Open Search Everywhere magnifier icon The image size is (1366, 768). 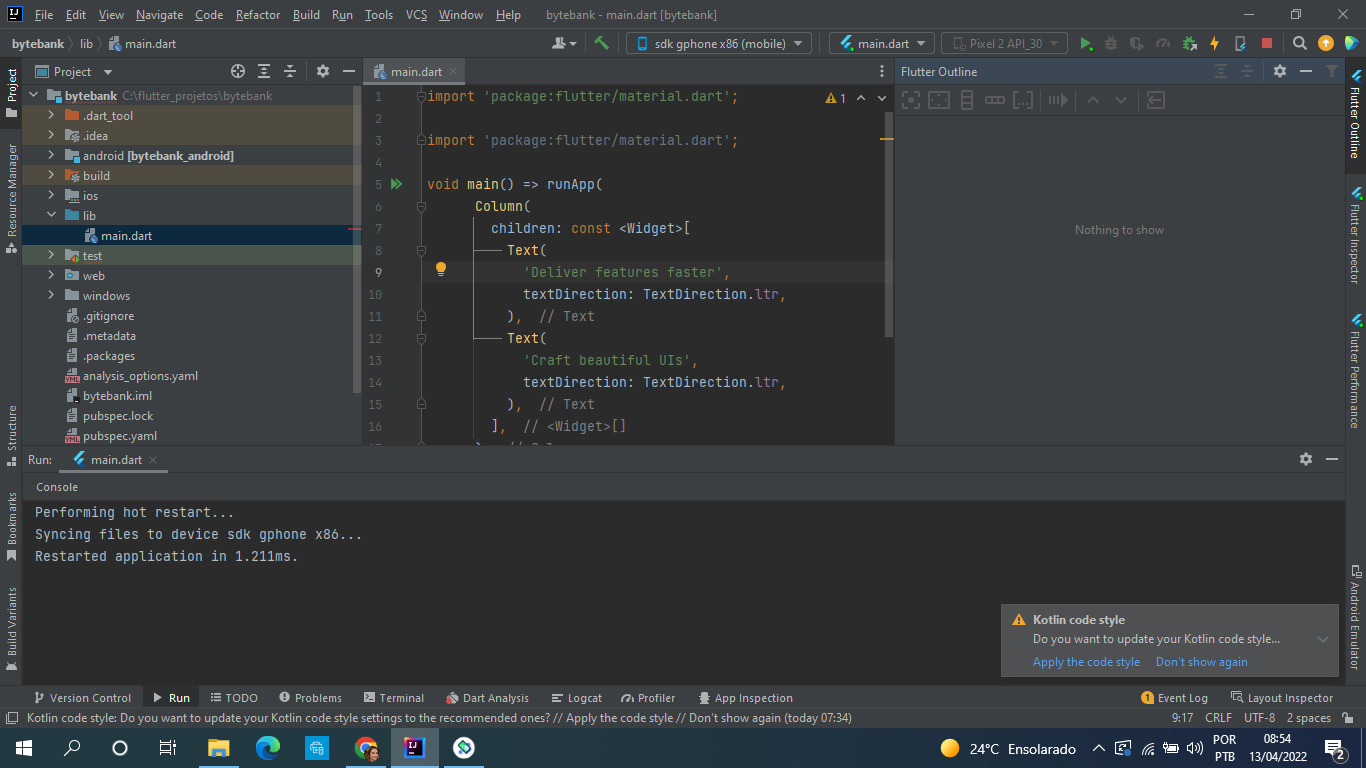click(1299, 43)
